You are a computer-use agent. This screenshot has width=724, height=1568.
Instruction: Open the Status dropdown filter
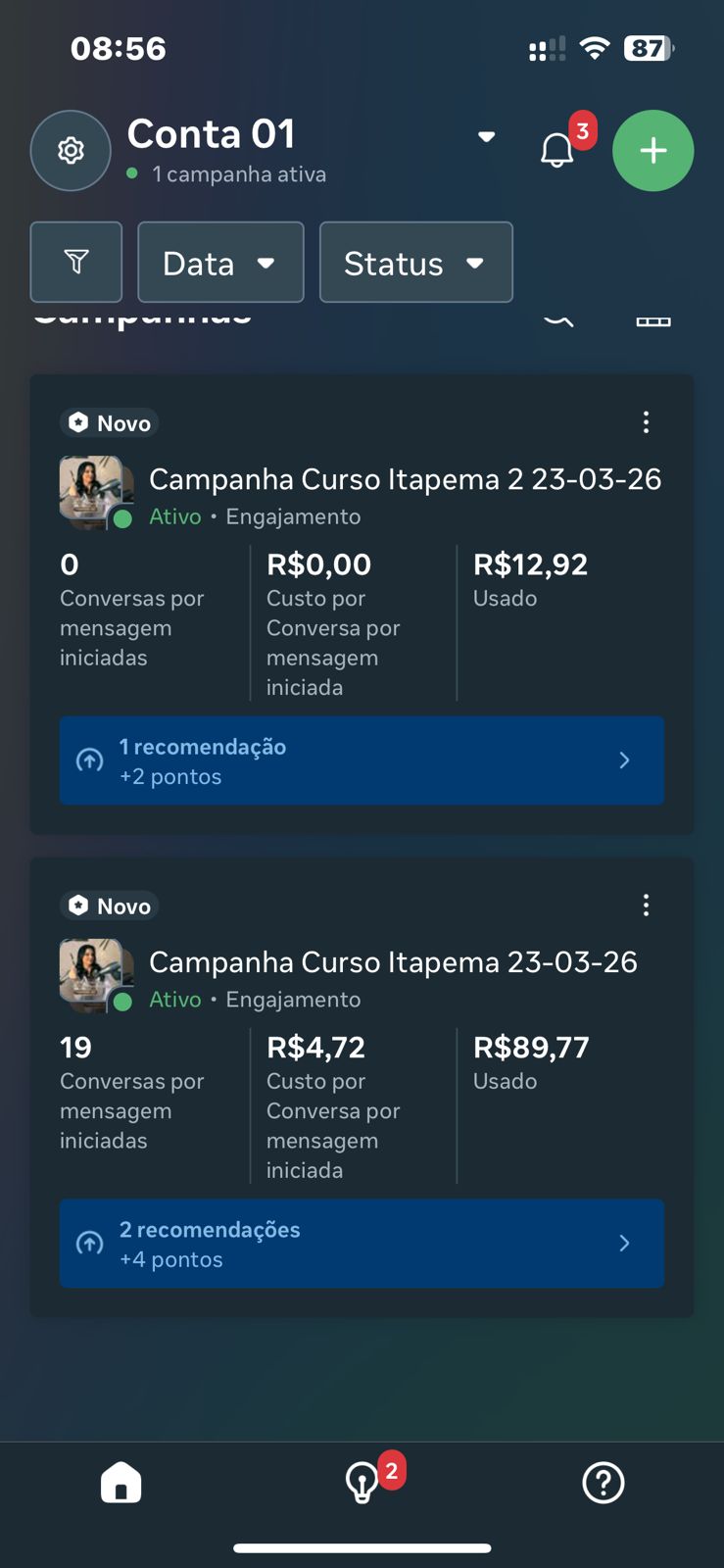[x=415, y=263]
